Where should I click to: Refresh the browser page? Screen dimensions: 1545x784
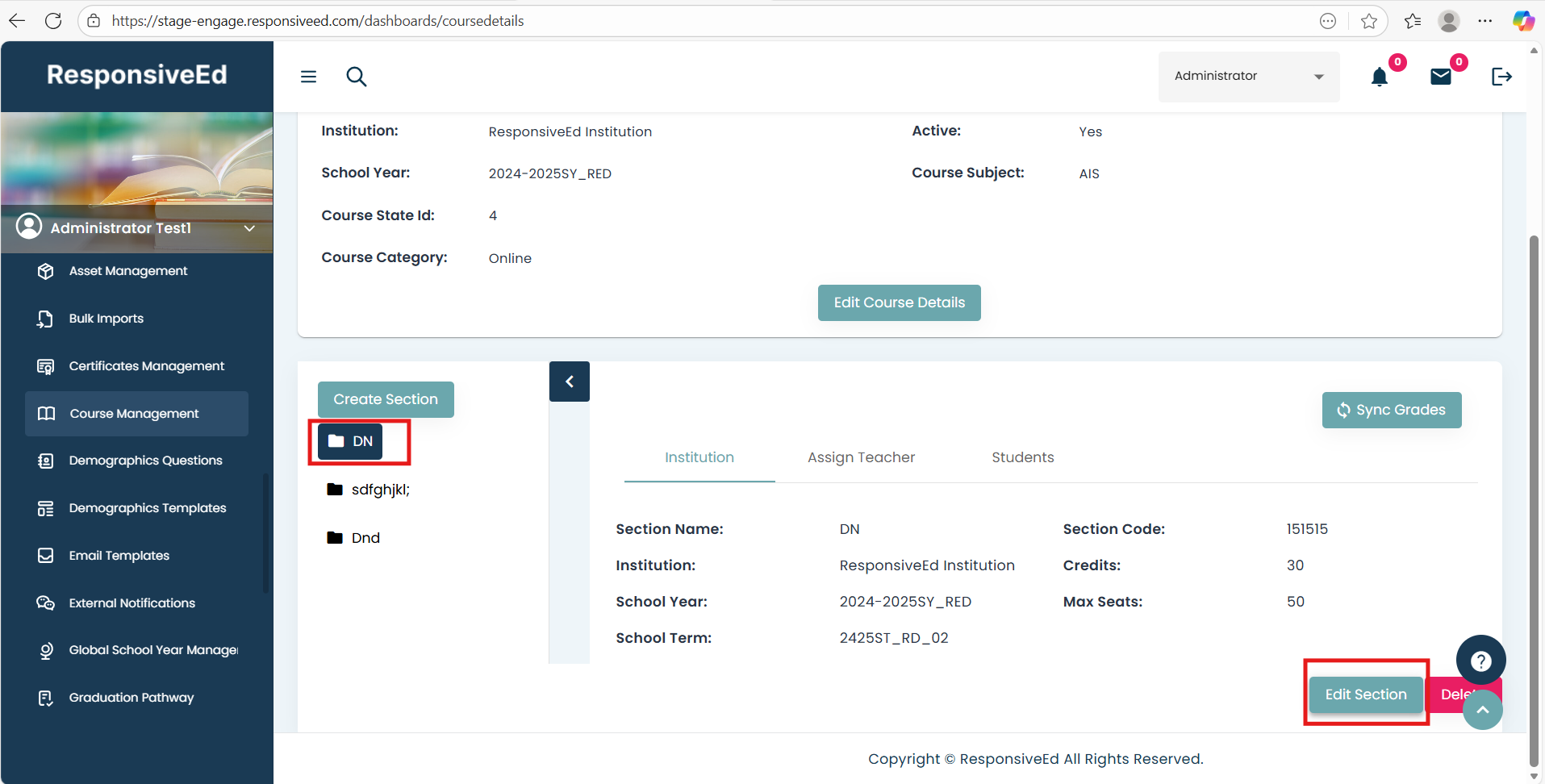(53, 21)
